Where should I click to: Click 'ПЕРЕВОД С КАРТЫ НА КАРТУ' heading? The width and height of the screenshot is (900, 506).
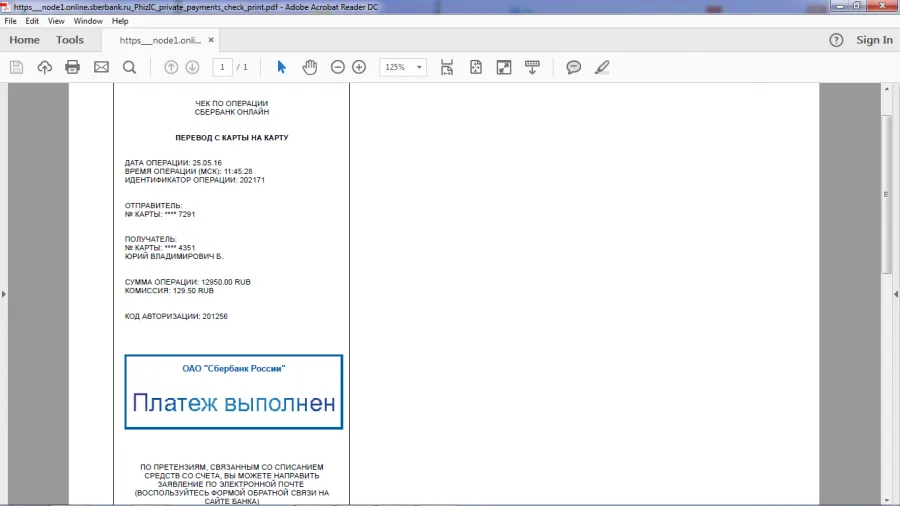[x=232, y=138]
